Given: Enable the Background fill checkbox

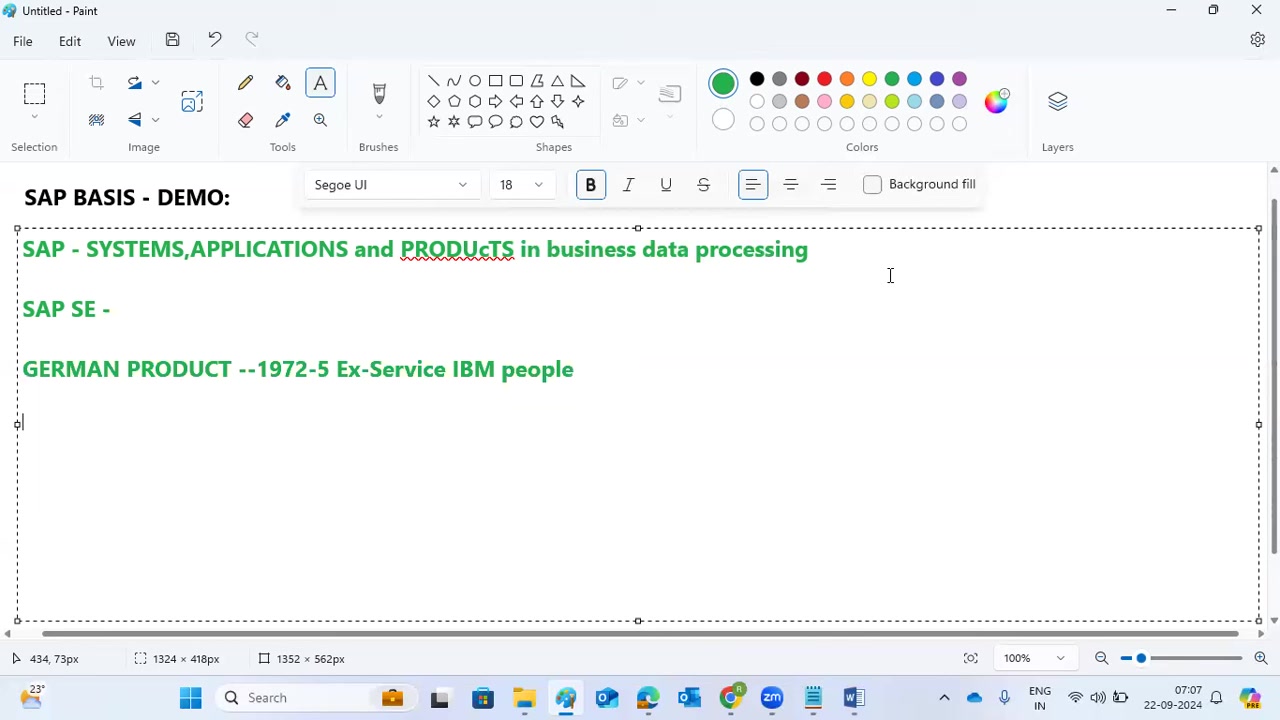Looking at the screenshot, I should coord(872,185).
